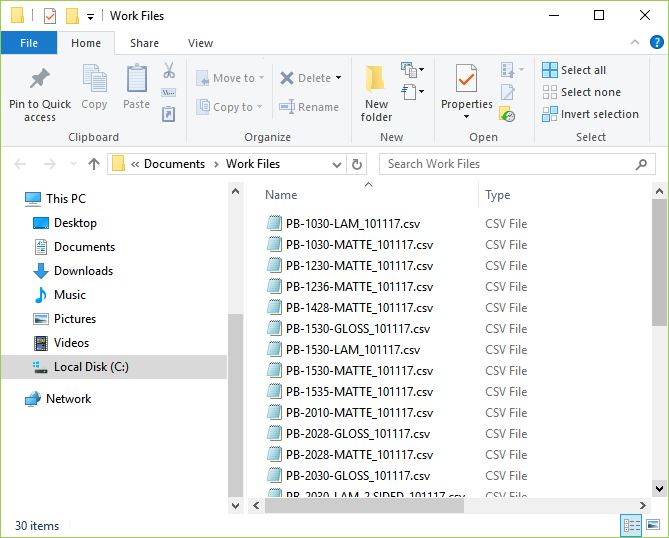
Task: Open Properties using the checkmark icon
Action: [466, 80]
